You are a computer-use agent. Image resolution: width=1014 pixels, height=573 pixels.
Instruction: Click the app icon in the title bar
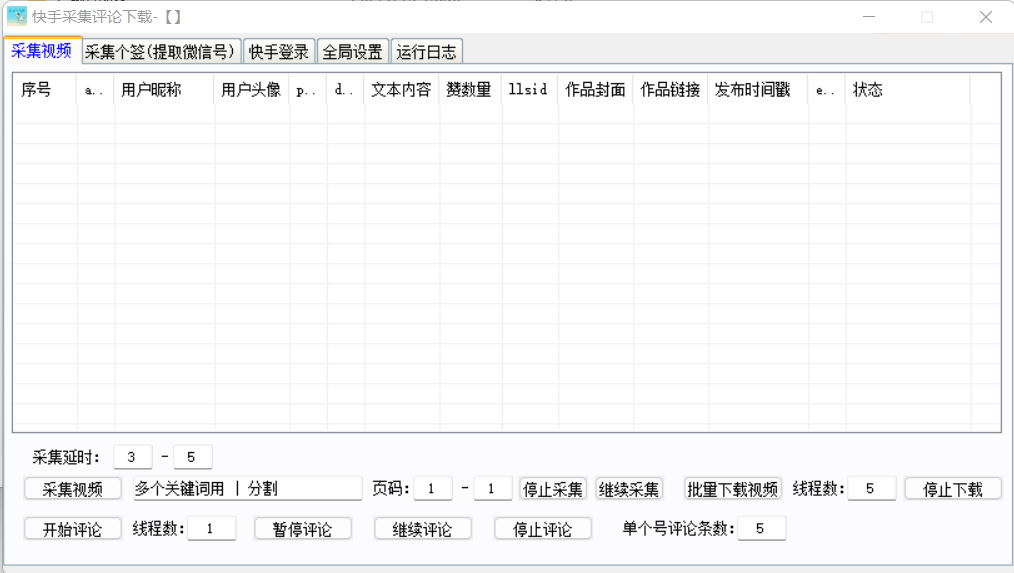click(x=17, y=17)
